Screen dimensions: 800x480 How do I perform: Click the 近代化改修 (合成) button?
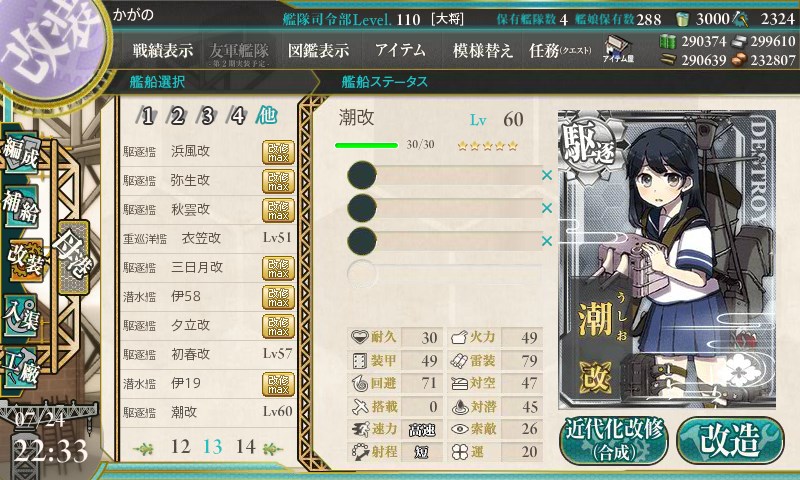tap(614, 440)
